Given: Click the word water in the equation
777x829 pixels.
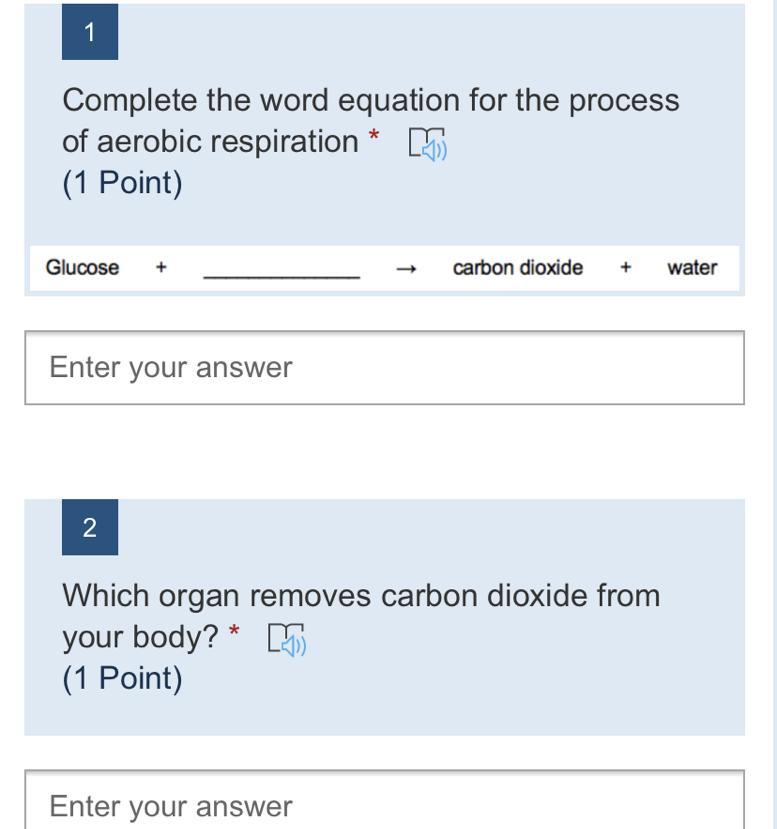Looking at the screenshot, I should (692, 268).
